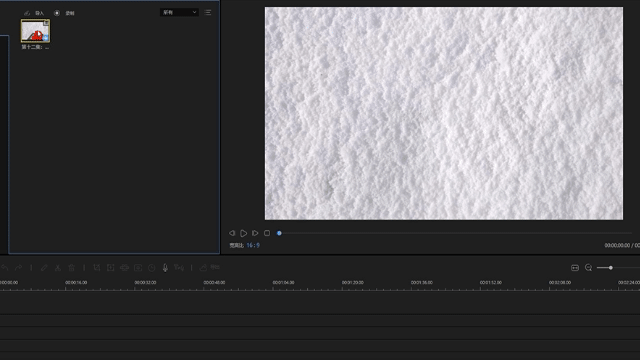640x360 pixels.
Task: Click the 00:01:04.00 timeline ruler mark
Action: click(284, 282)
